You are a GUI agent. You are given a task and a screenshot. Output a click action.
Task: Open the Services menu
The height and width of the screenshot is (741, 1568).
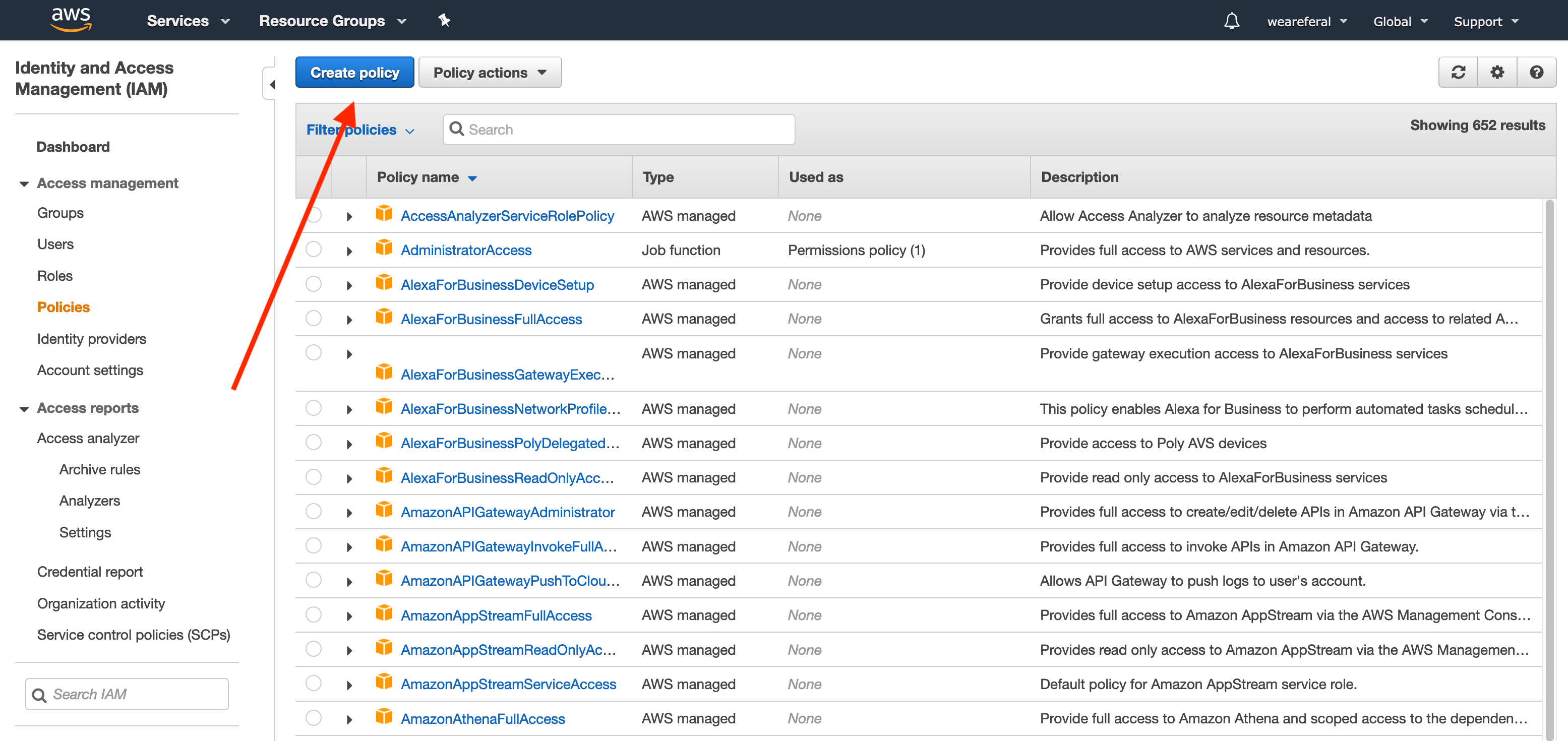188,21
